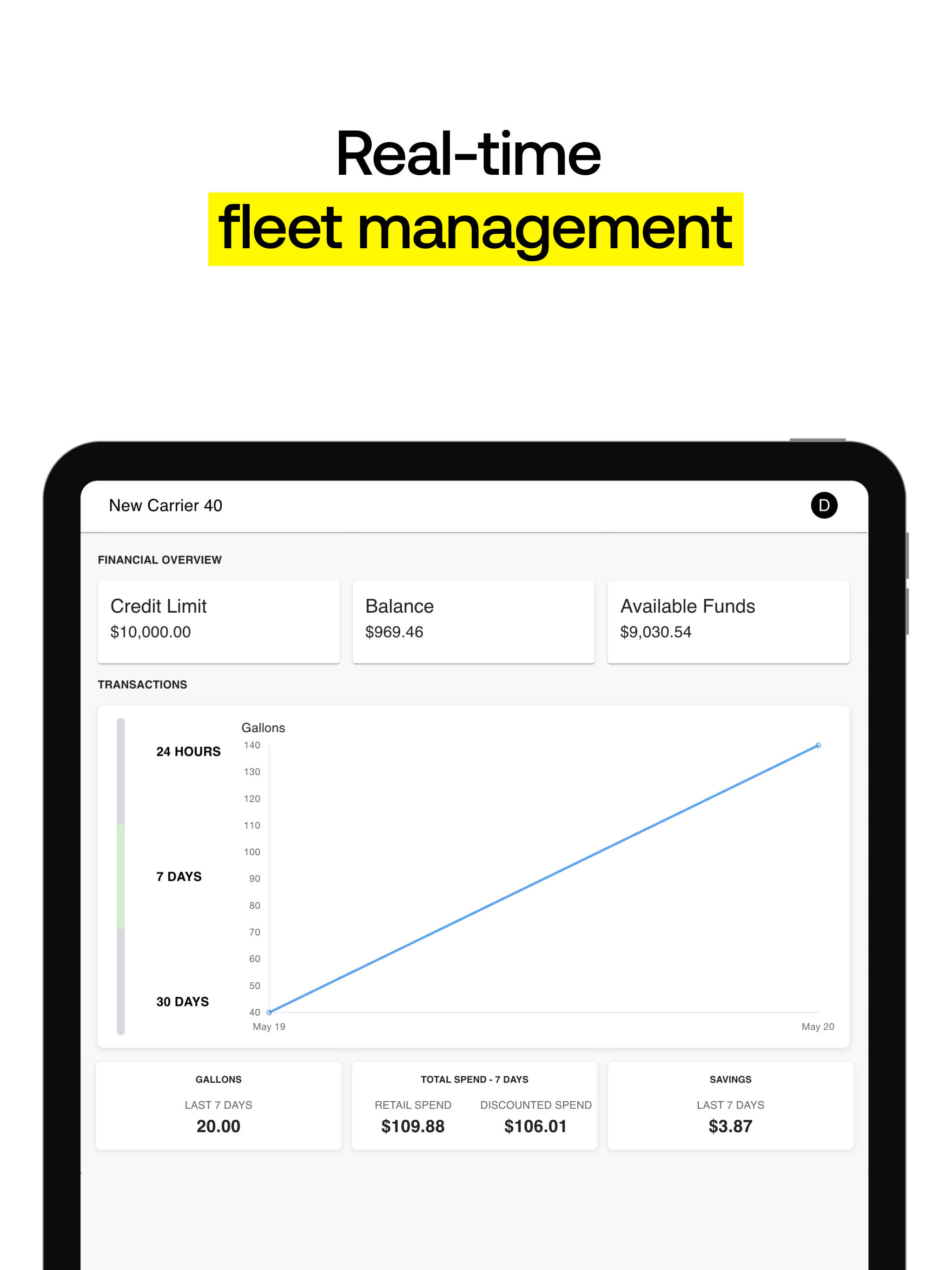Screen dimensions: 952x1270
Task: Click the $9,030.54 available funds value
Action: (656, 632)
